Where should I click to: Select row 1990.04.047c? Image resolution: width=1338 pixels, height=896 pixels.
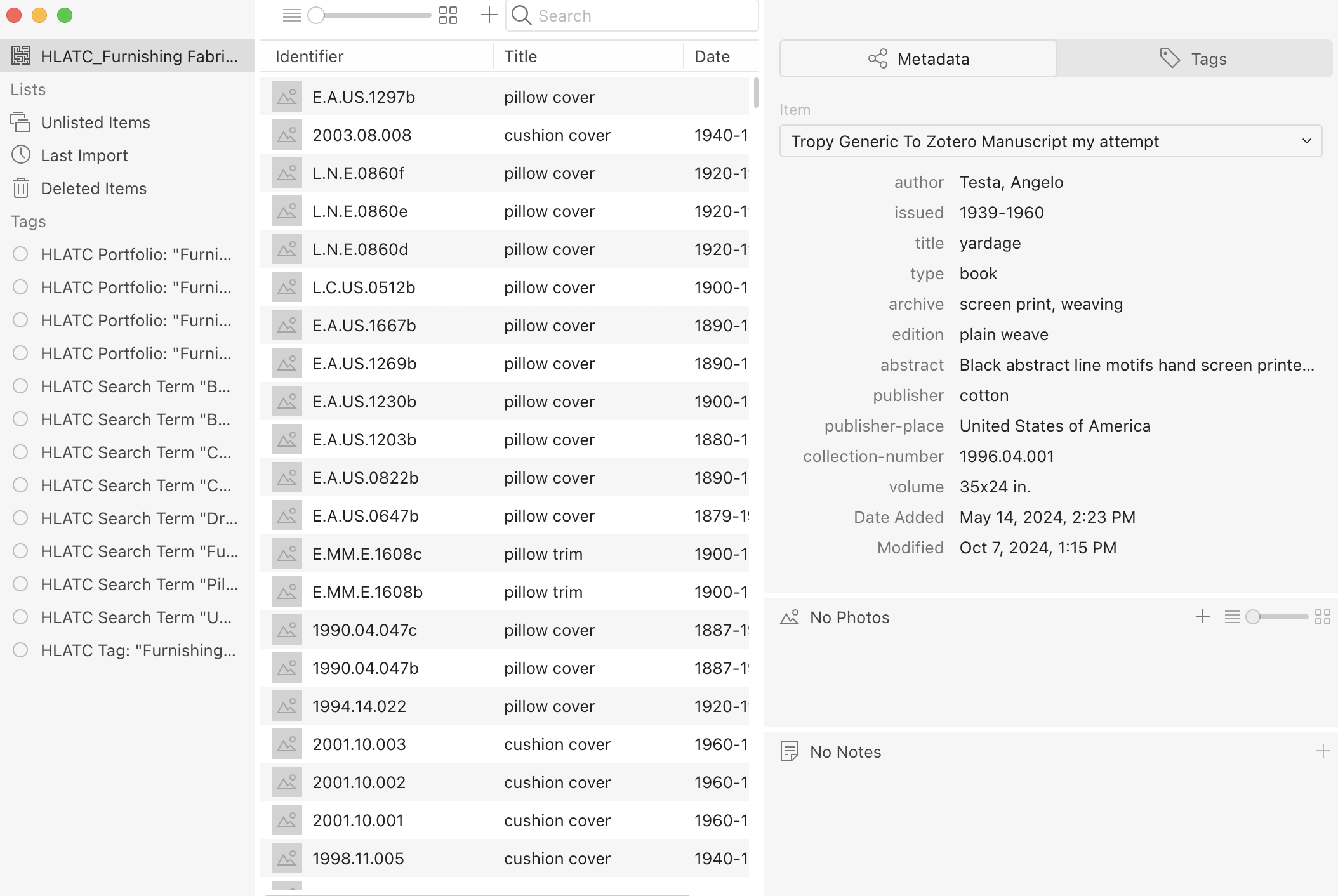pos(505,630)
